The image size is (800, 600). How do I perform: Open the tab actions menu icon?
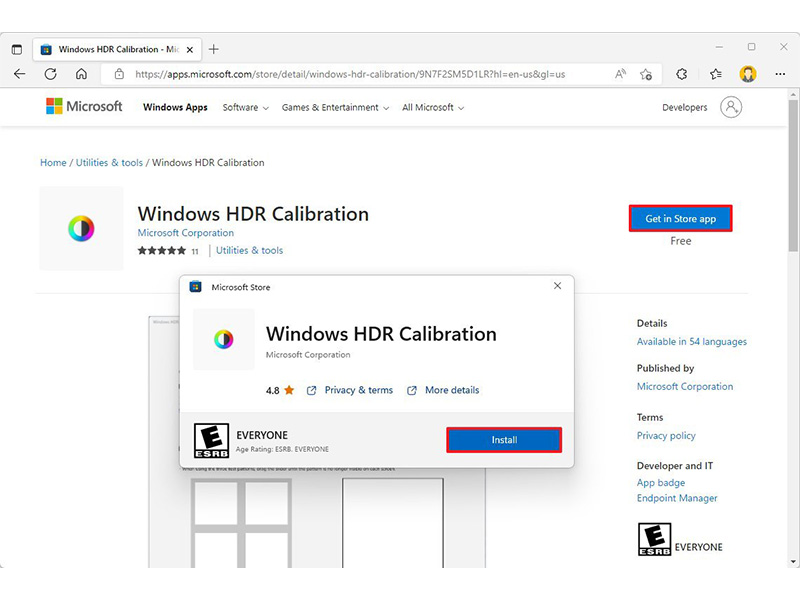17,49
